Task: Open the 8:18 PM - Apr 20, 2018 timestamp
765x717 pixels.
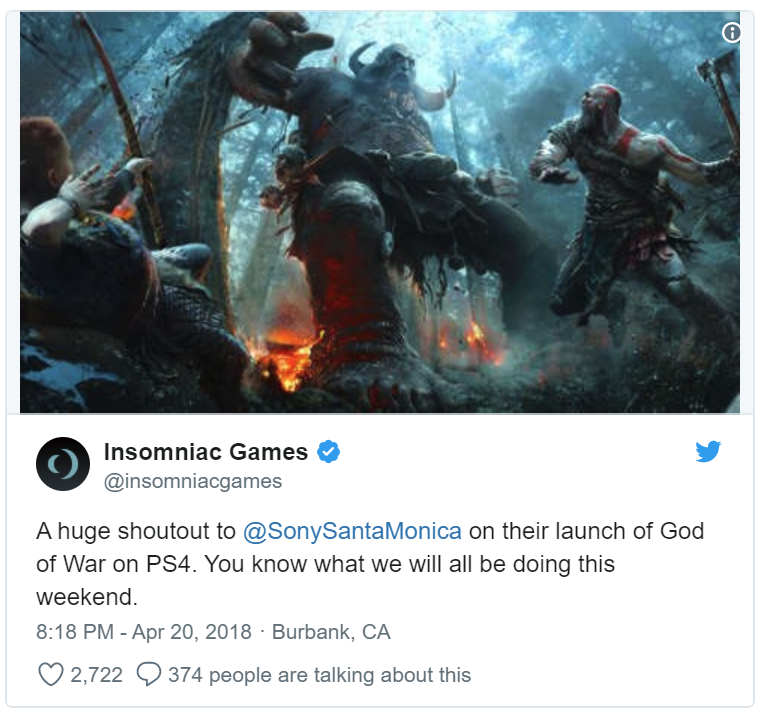Action: point(143,632)
